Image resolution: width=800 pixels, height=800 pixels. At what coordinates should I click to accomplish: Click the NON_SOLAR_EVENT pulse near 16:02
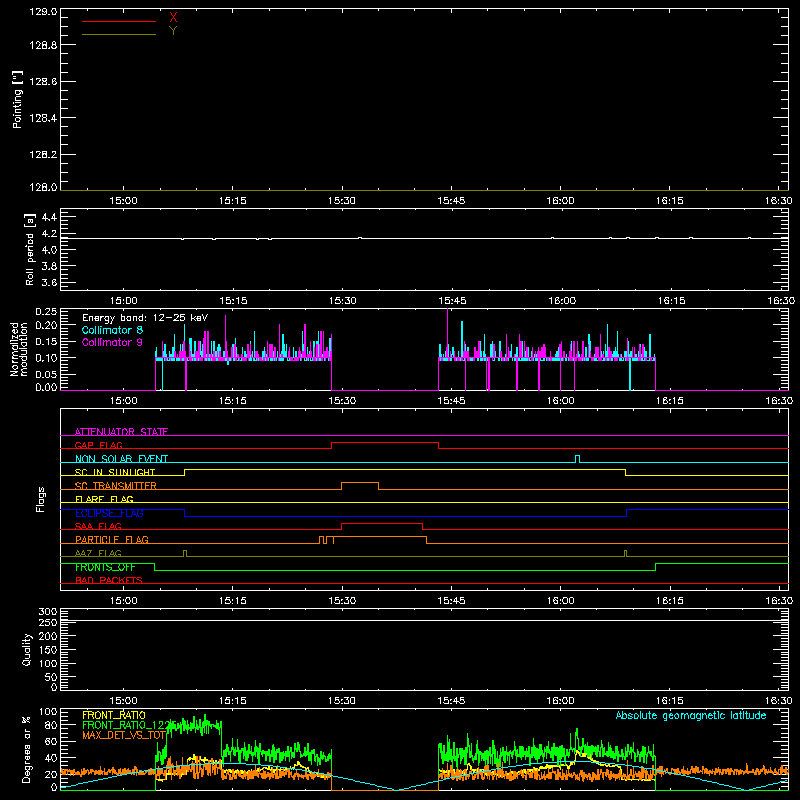click(578, 459)
